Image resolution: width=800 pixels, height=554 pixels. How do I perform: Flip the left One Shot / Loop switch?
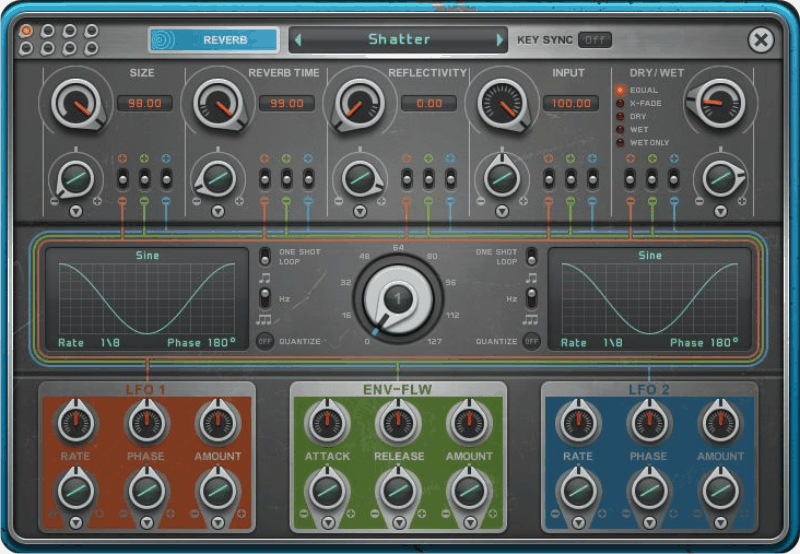[x=265, y=256]
